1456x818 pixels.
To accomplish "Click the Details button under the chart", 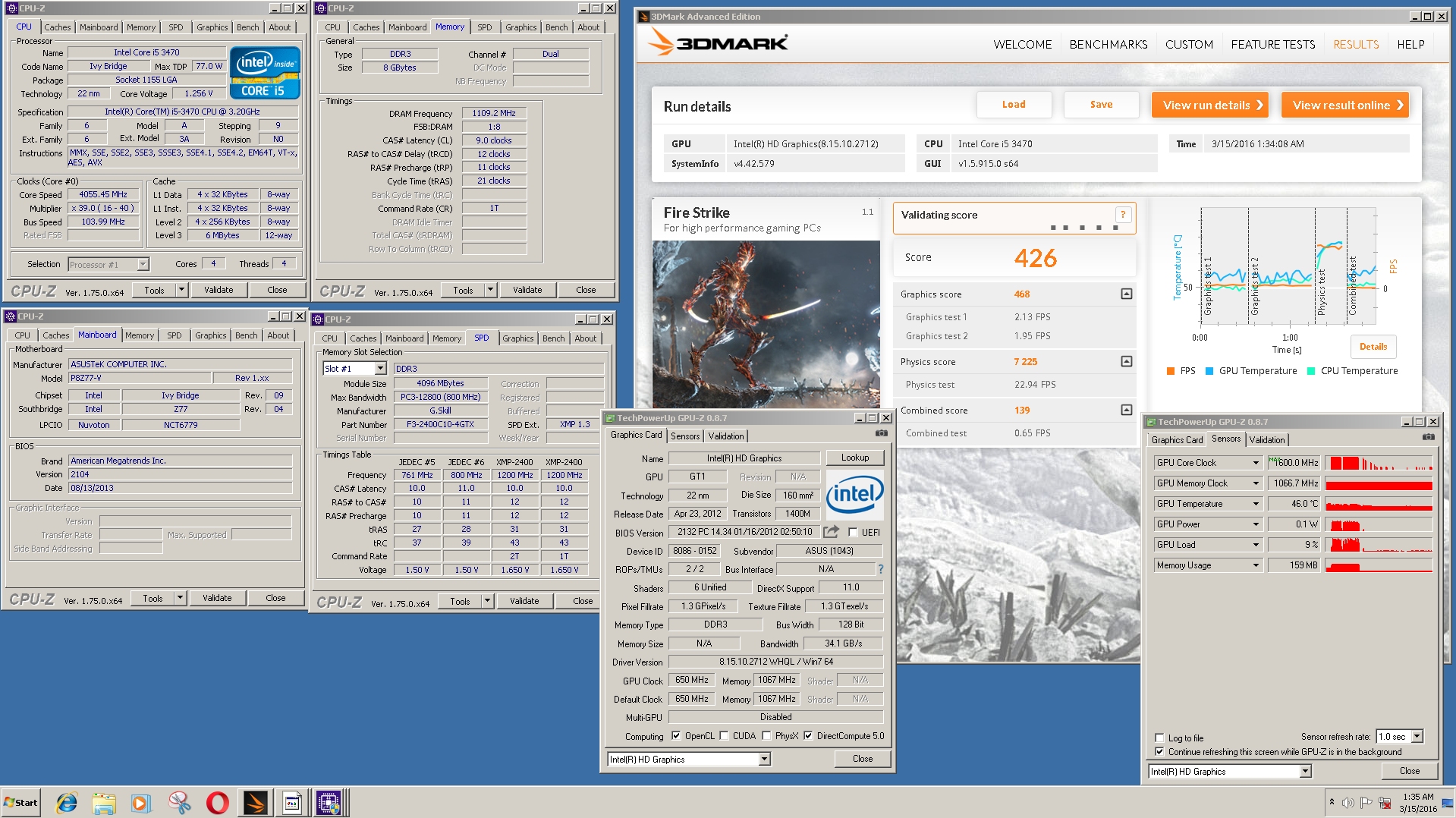I will [x=1373, y=347].
